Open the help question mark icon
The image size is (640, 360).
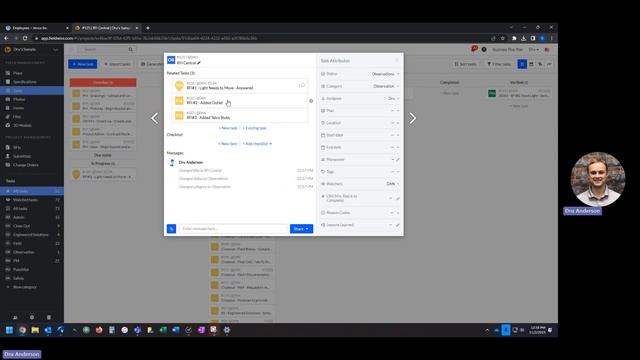(484, 49)
